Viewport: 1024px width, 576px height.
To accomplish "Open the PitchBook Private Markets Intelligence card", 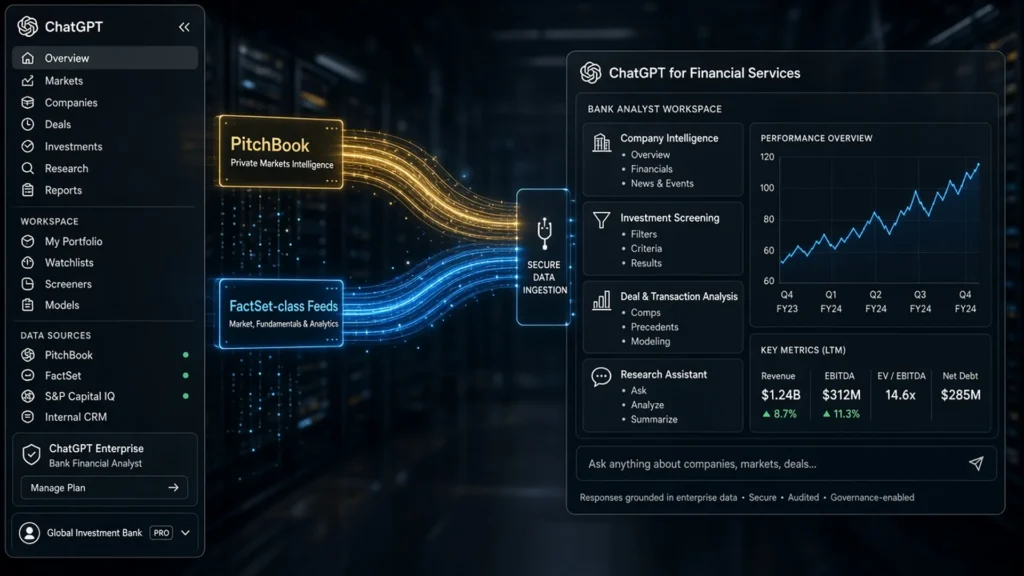I will [281, 152].
